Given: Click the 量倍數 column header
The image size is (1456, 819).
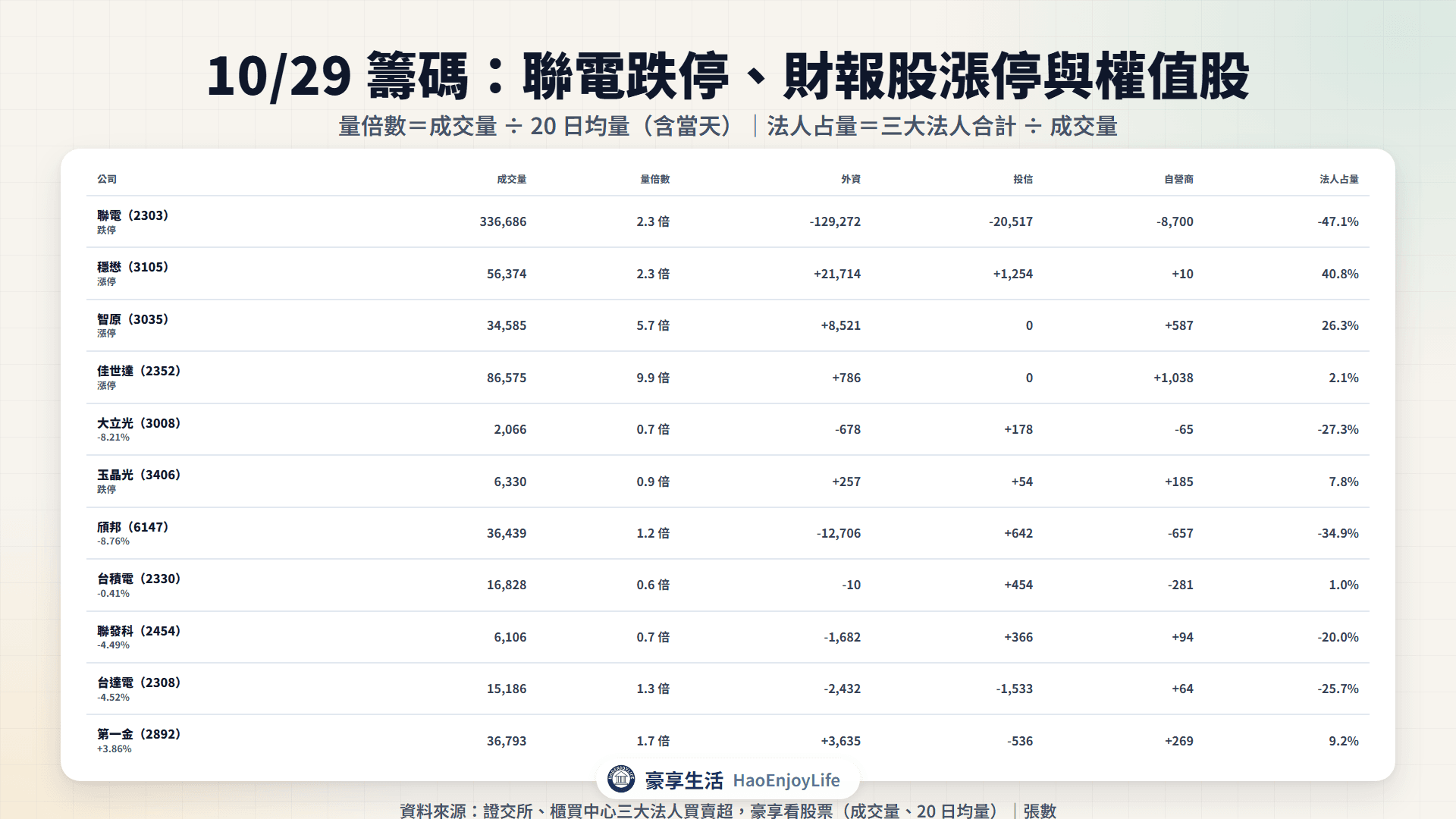Looking at the screenshot, I should [x=655, y=179].
